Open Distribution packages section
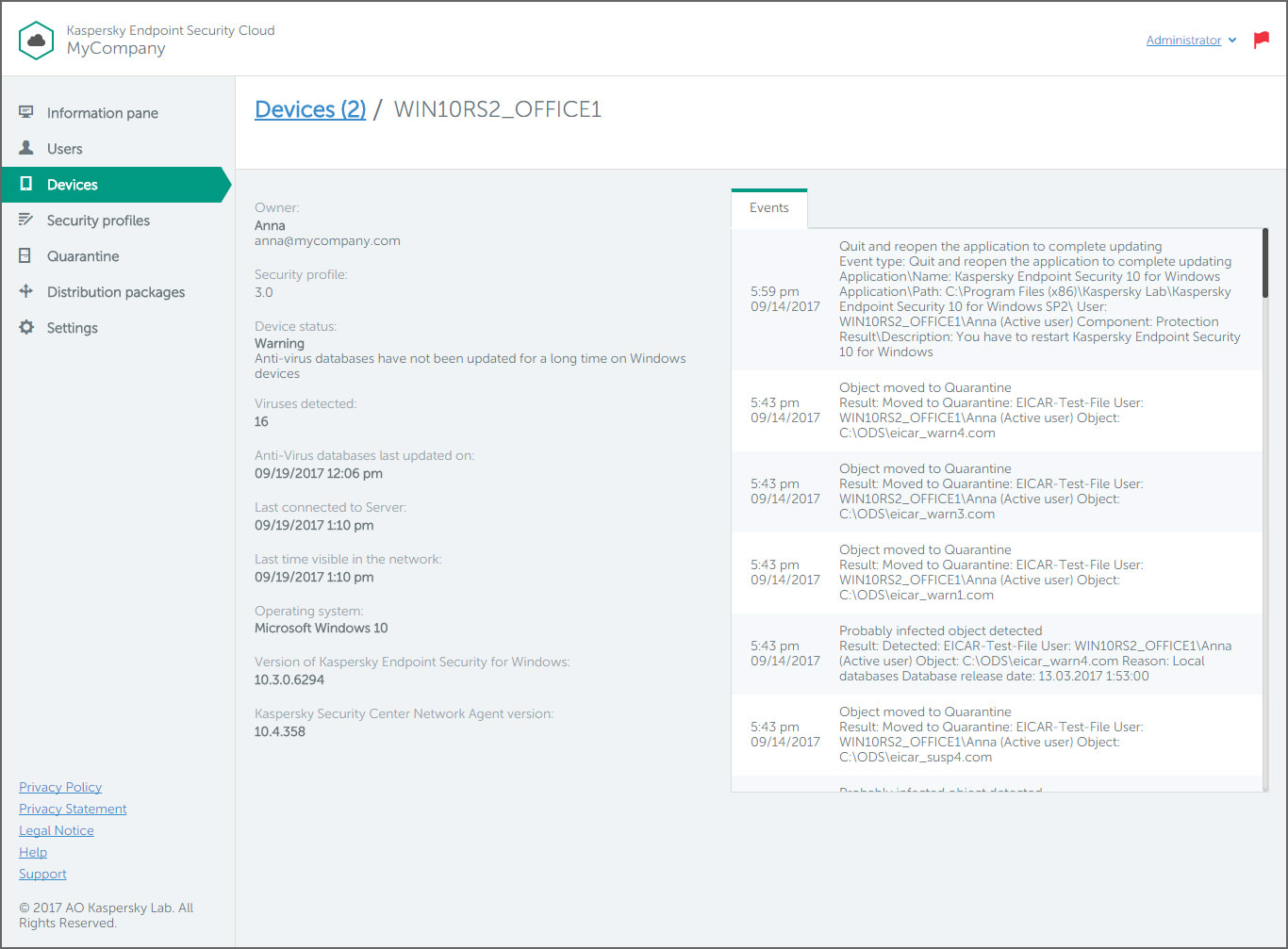Viewport: 1288px width, 949px height. tap(117, 291)
